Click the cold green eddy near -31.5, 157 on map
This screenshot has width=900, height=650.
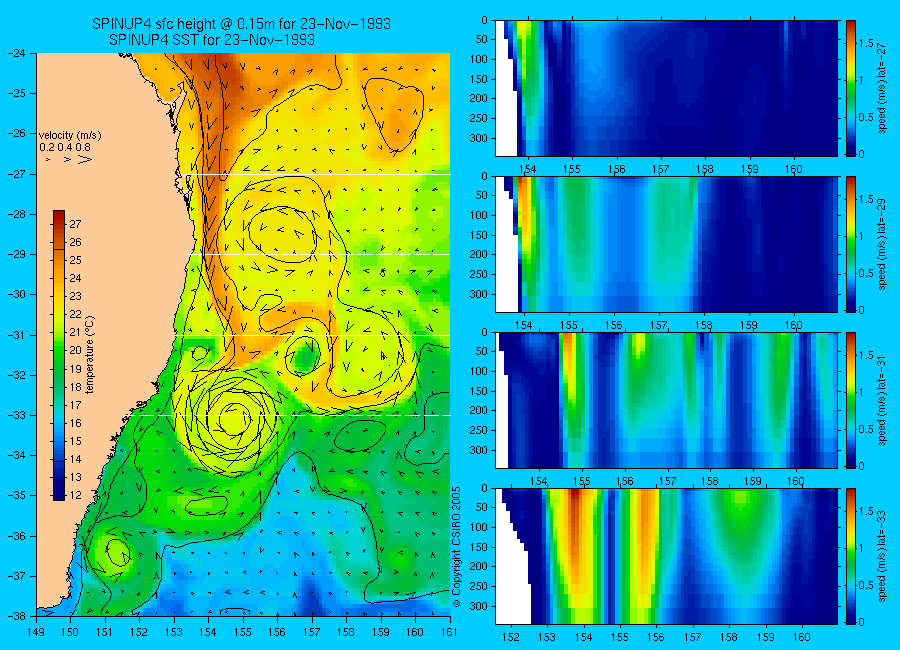tap(302, 357)
